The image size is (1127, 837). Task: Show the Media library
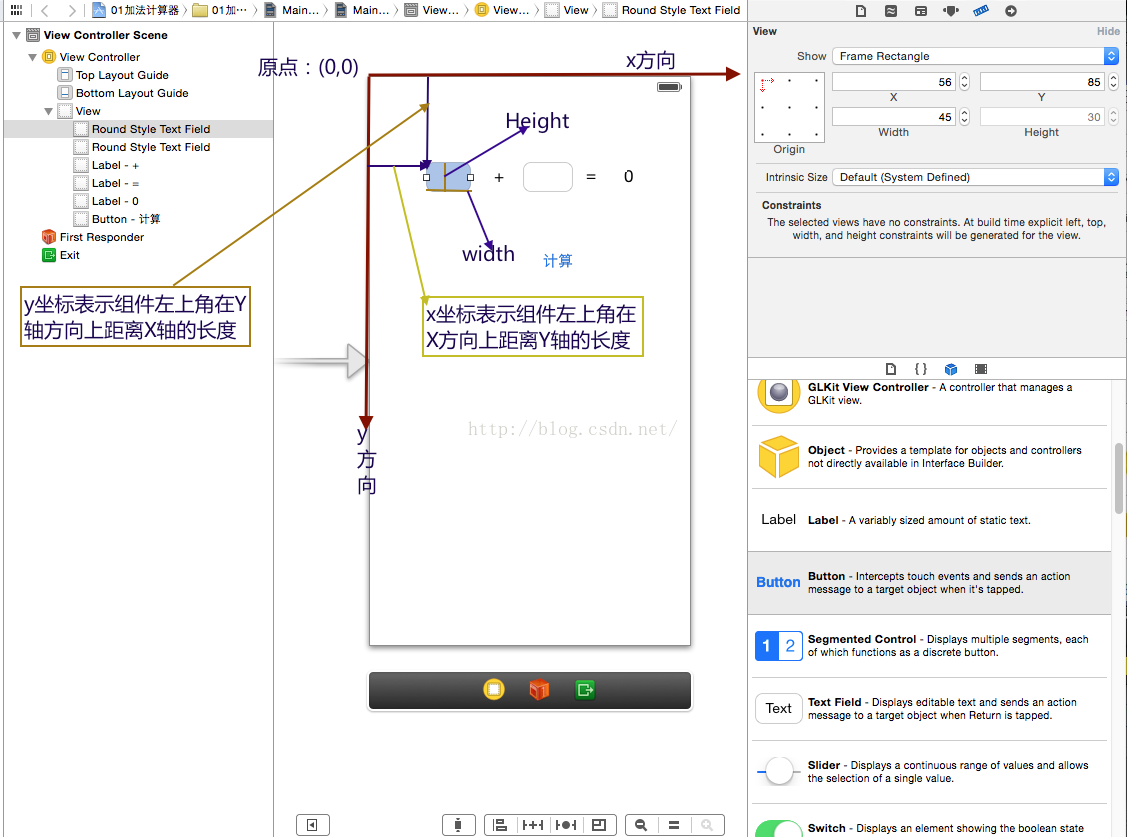980,369
